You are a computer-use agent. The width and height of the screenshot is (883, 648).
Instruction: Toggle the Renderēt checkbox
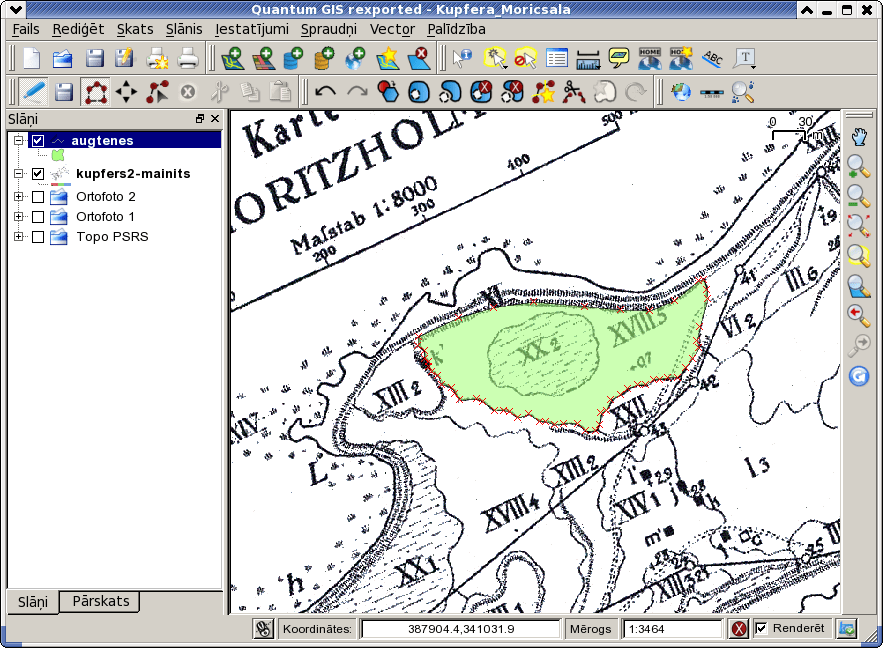pyautogui.click(x=761, y=628)
